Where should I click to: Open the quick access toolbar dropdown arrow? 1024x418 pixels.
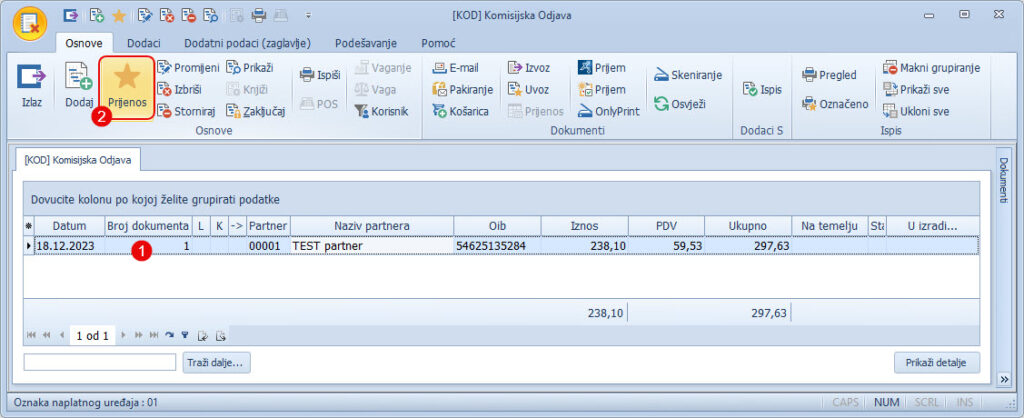pos(308,16)
